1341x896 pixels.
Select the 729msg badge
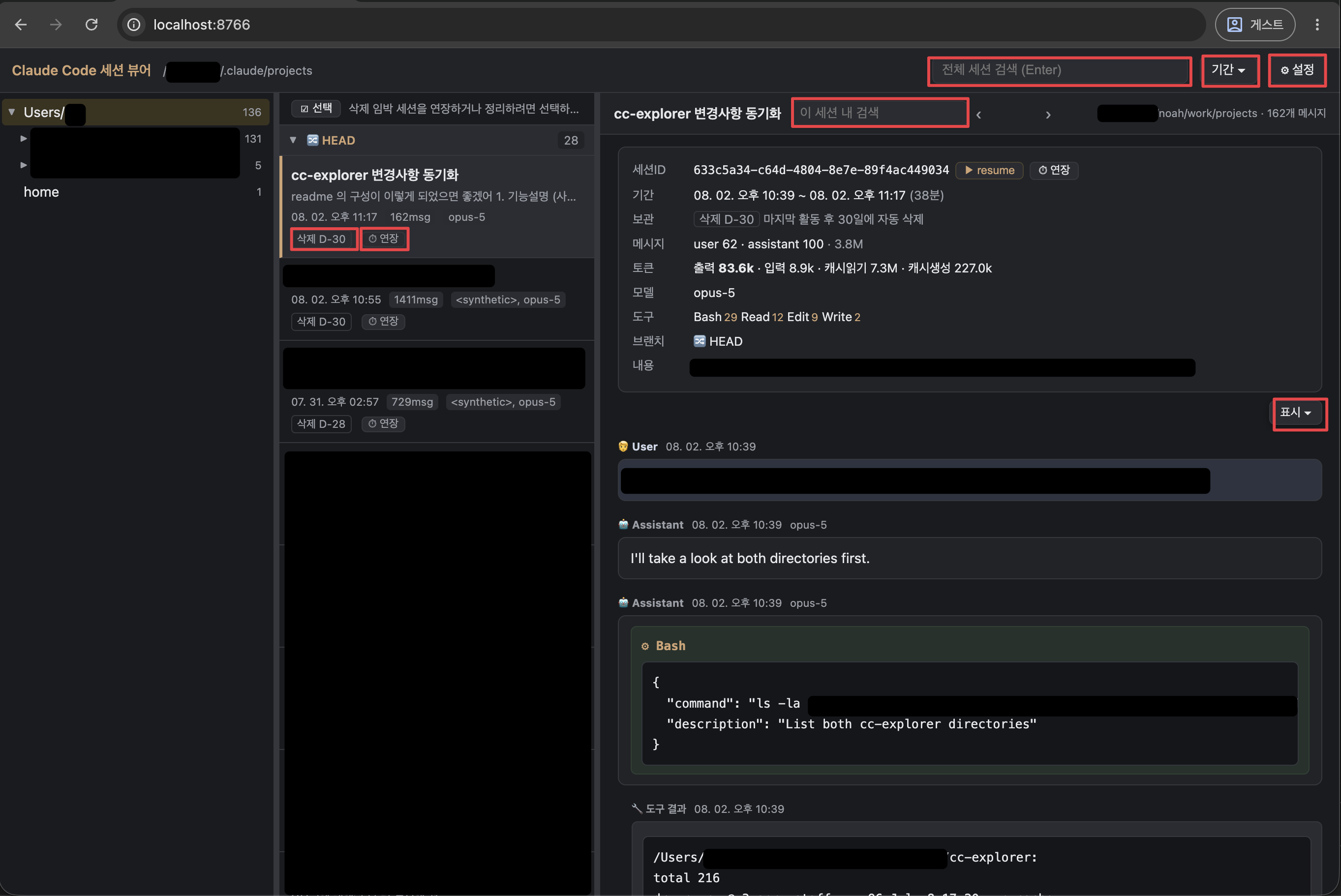click(412, 402)
